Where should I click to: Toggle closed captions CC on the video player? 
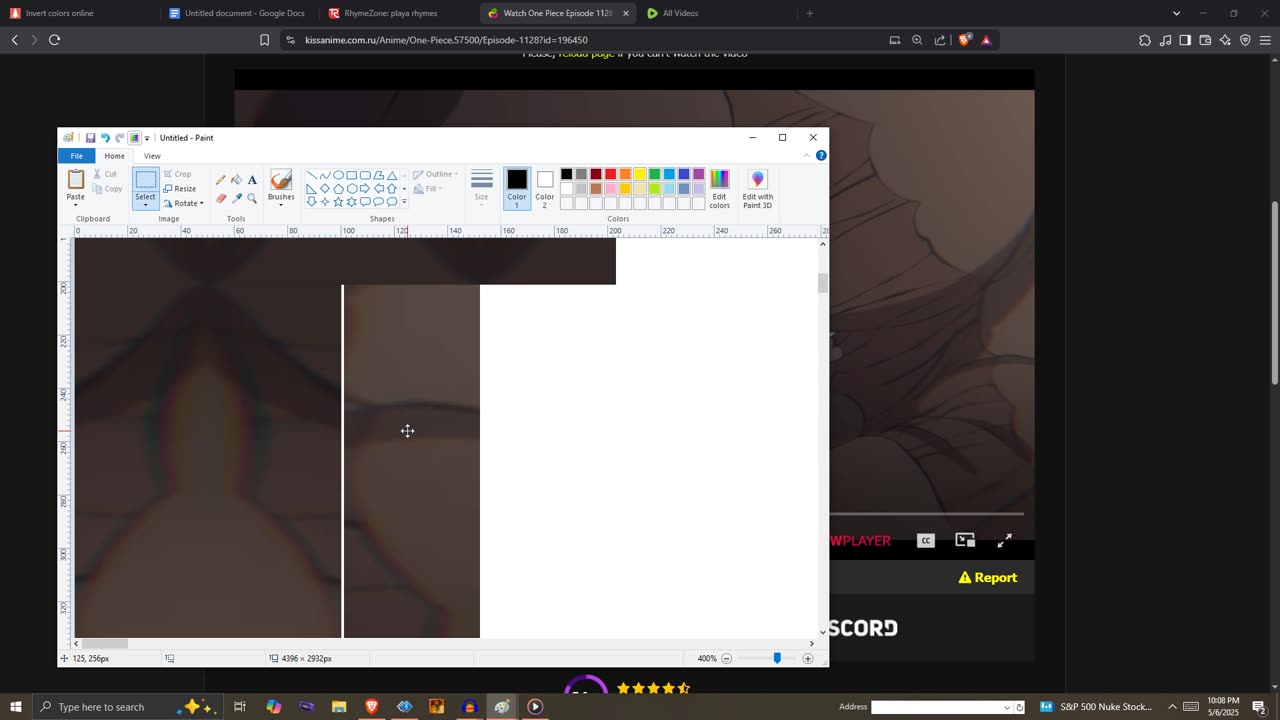coord(926,541)
